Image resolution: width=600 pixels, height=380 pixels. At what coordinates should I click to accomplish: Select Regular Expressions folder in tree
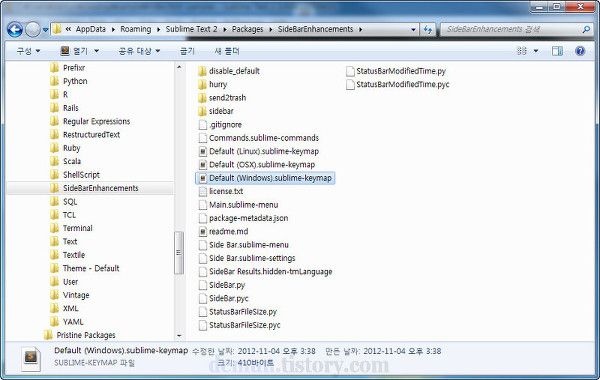coord(96,121)
